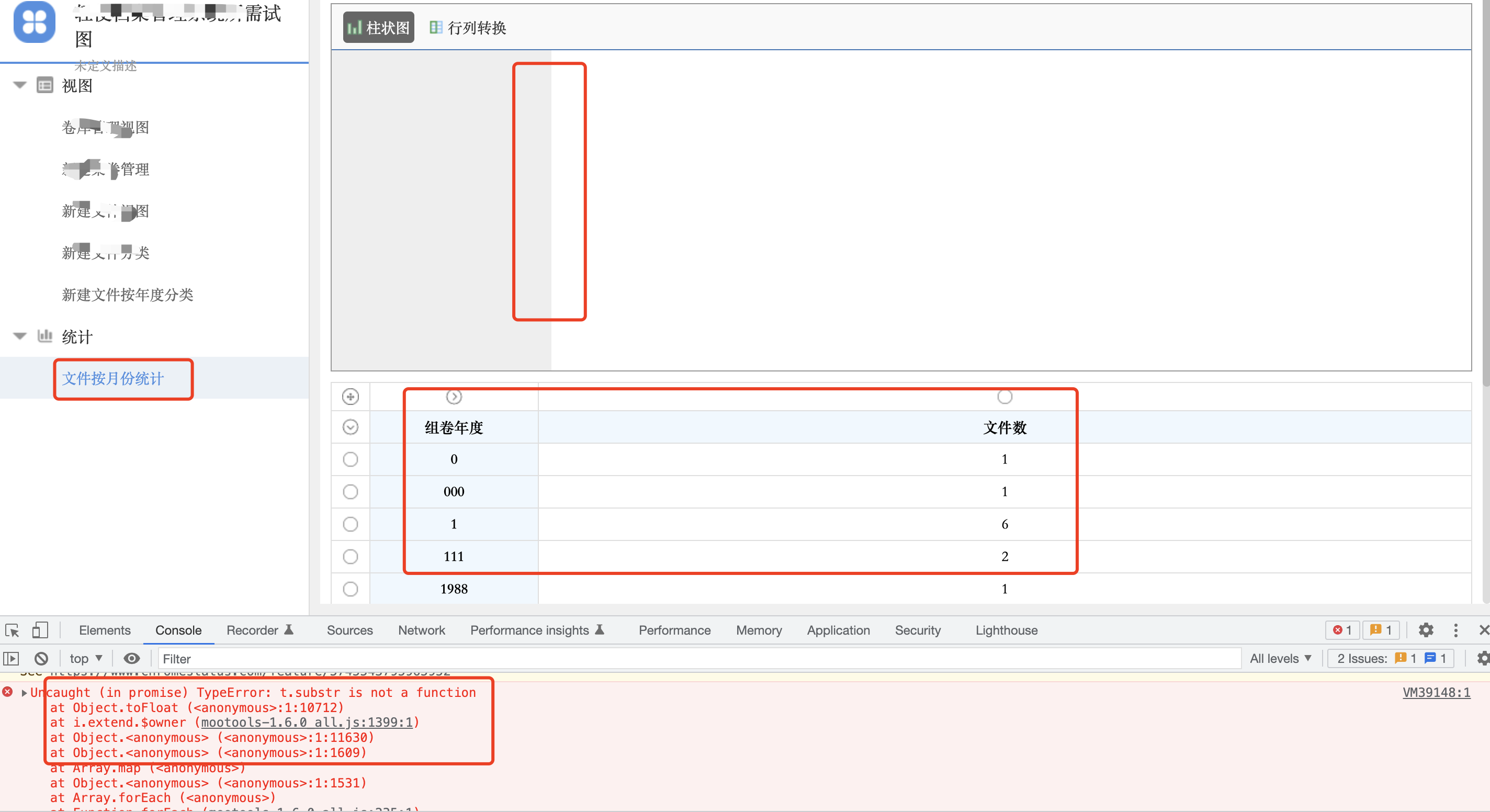
Task: Switch to the Network tab
Action: [x=421, y=630]
